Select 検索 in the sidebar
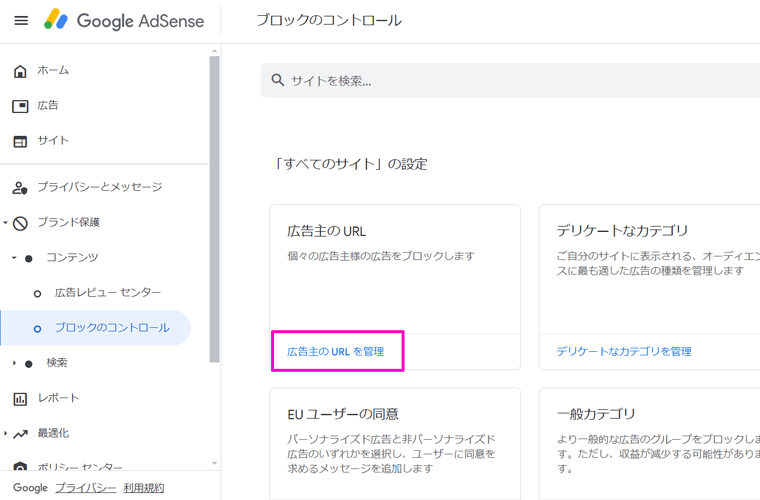Image resolution: width=760 pixels, height=500 pixels. pyautogui.click(x=57, y=363)
